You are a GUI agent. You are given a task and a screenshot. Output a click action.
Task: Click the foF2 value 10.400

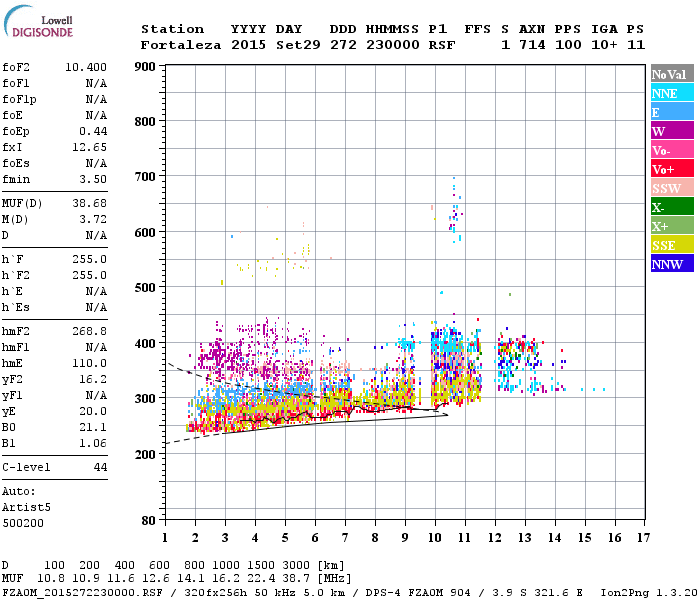[x=86, y=67]
